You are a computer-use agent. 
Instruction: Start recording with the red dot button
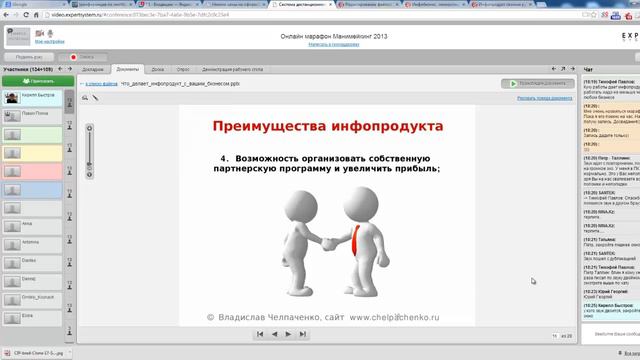pyautogui.click(x=83, y=57)
